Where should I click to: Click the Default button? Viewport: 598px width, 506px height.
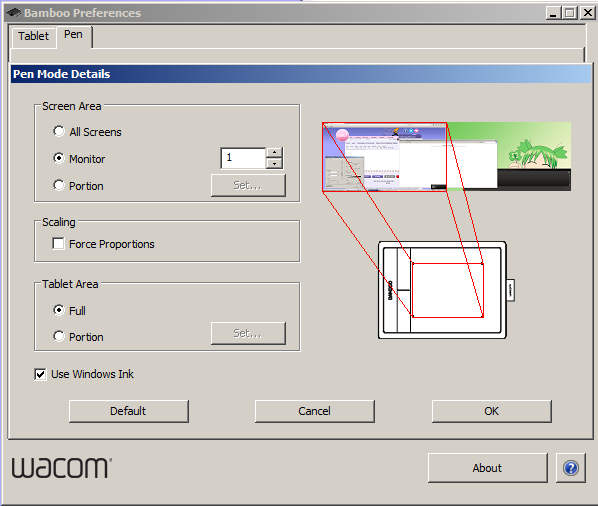(x=129, y=411)
